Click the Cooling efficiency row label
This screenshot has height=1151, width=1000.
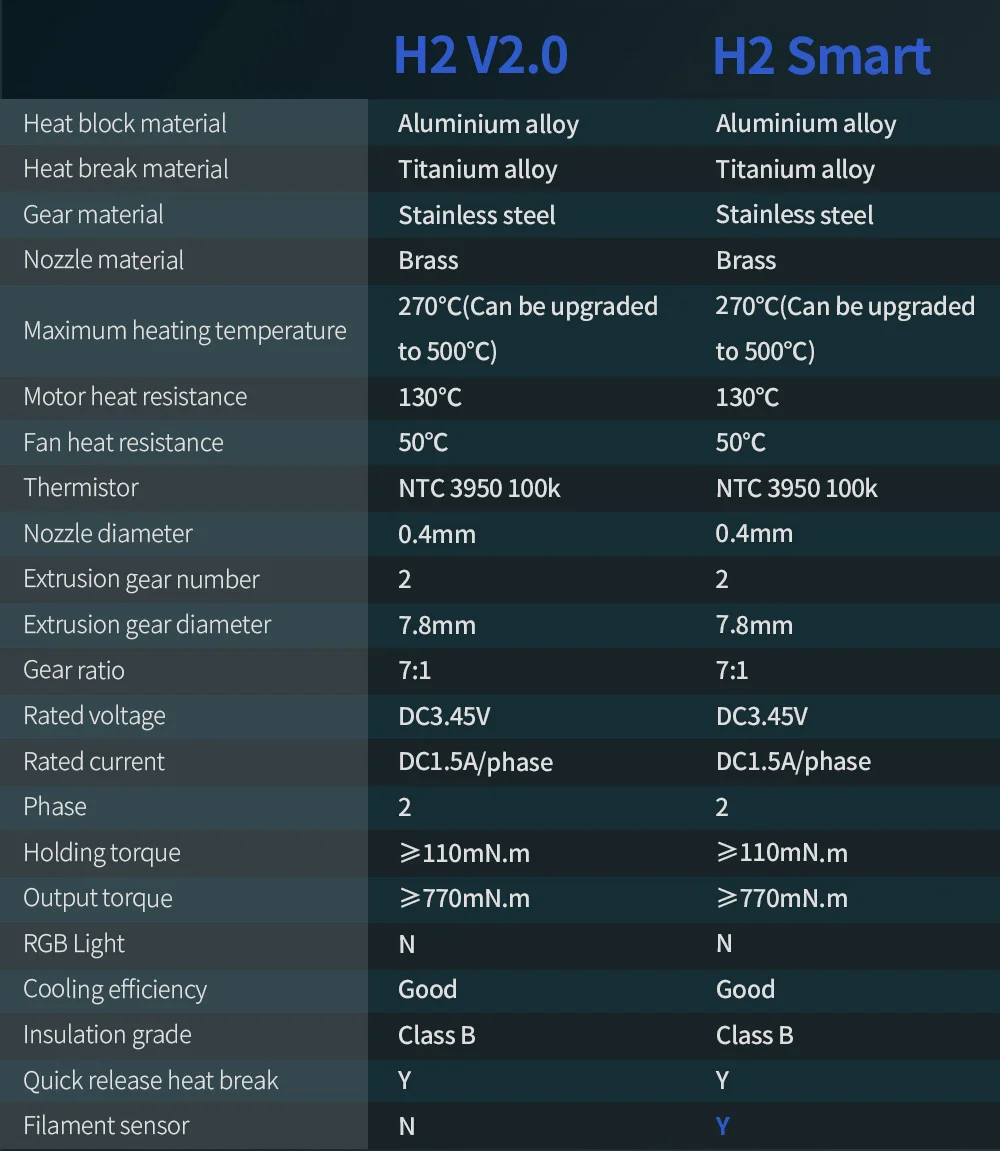click(115, 990)
